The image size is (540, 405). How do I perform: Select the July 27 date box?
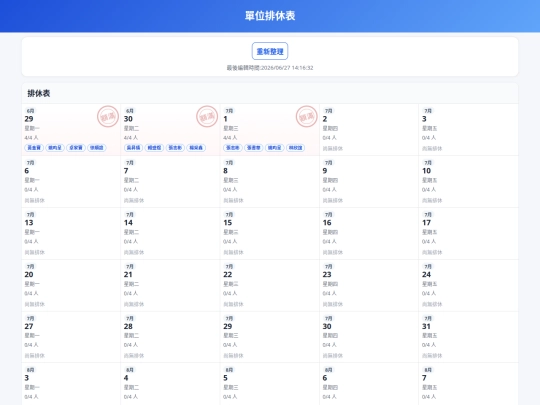click(71, 337)
